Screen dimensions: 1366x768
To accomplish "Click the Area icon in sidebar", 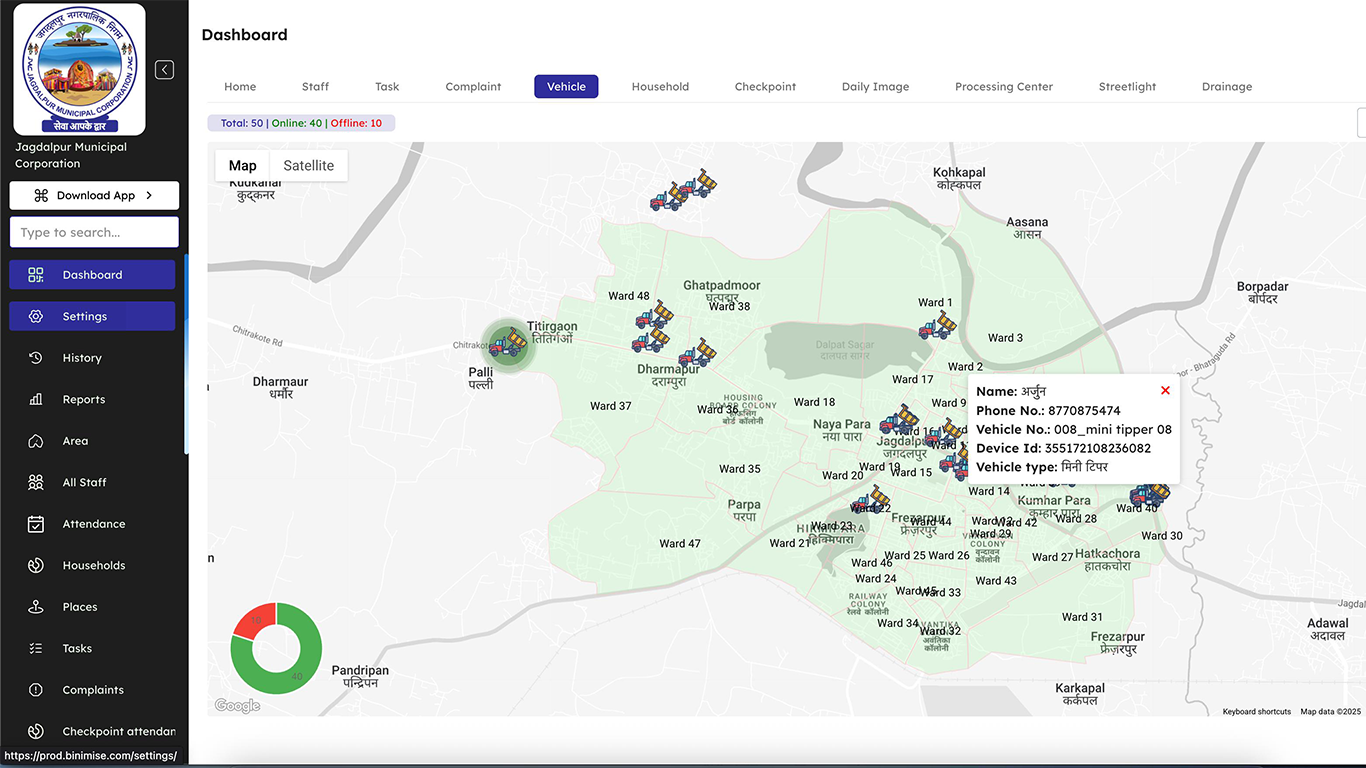I will pyautogui.click(x=36, y=441).
